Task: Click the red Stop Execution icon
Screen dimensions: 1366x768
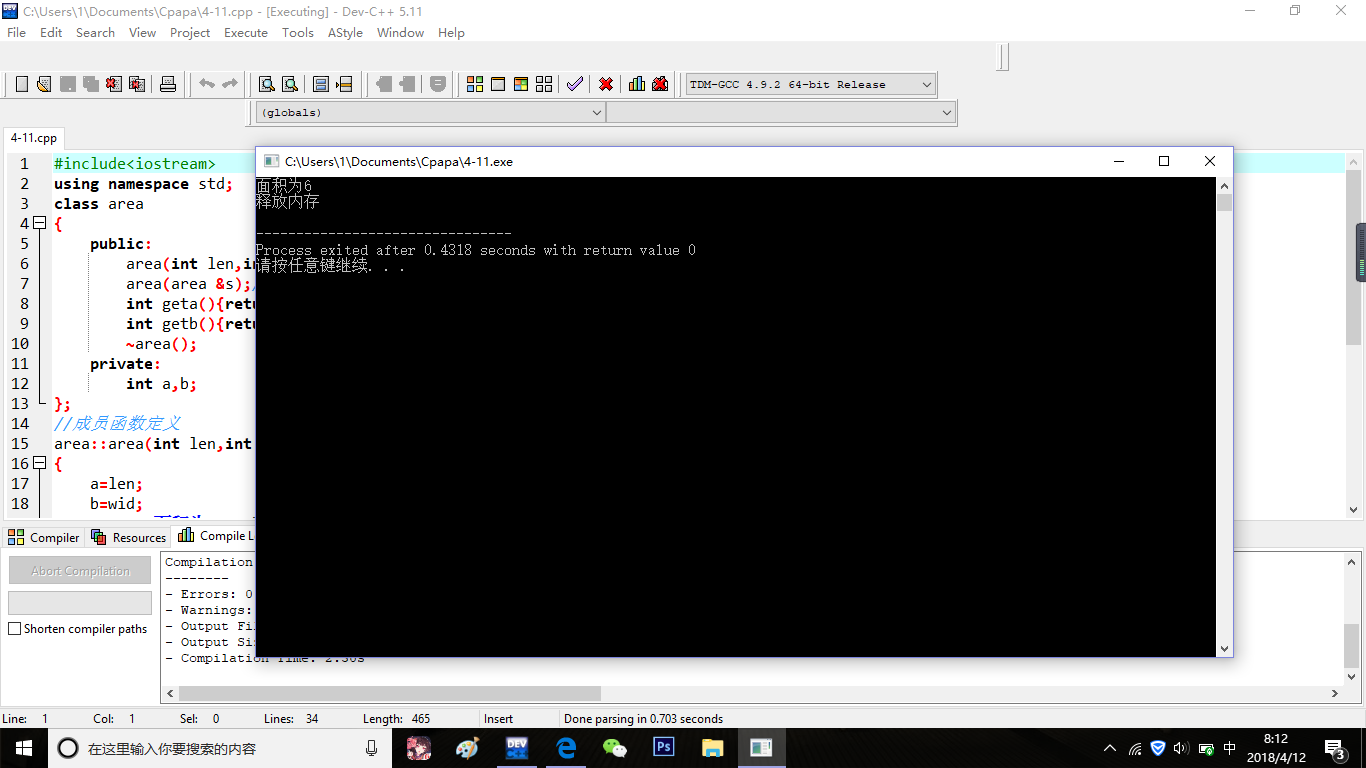Action: (x=606, y=84)
